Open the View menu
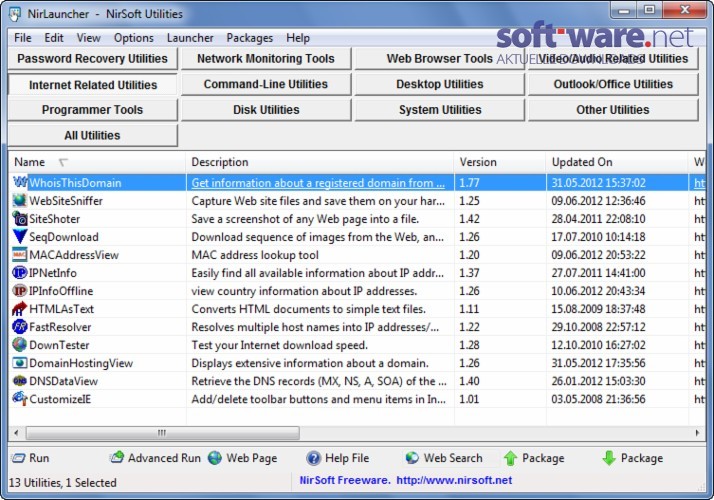The width and height of the screenshot is (714, 500). point(88,38)
